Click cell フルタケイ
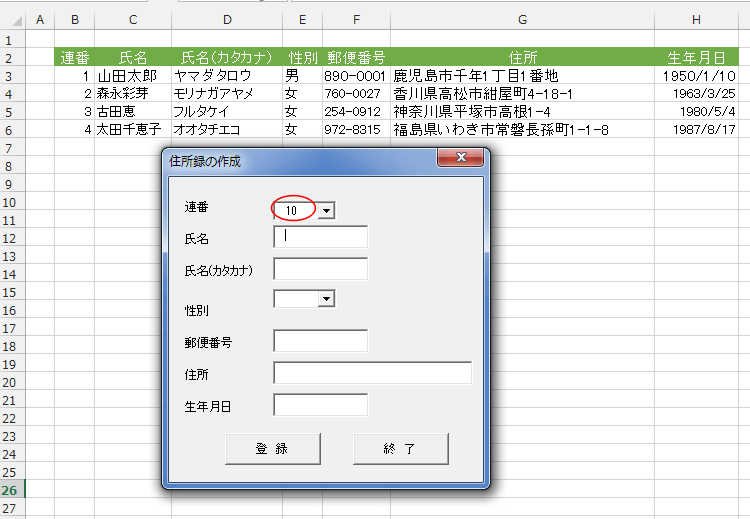750x519 pixels. pos(227,111)
